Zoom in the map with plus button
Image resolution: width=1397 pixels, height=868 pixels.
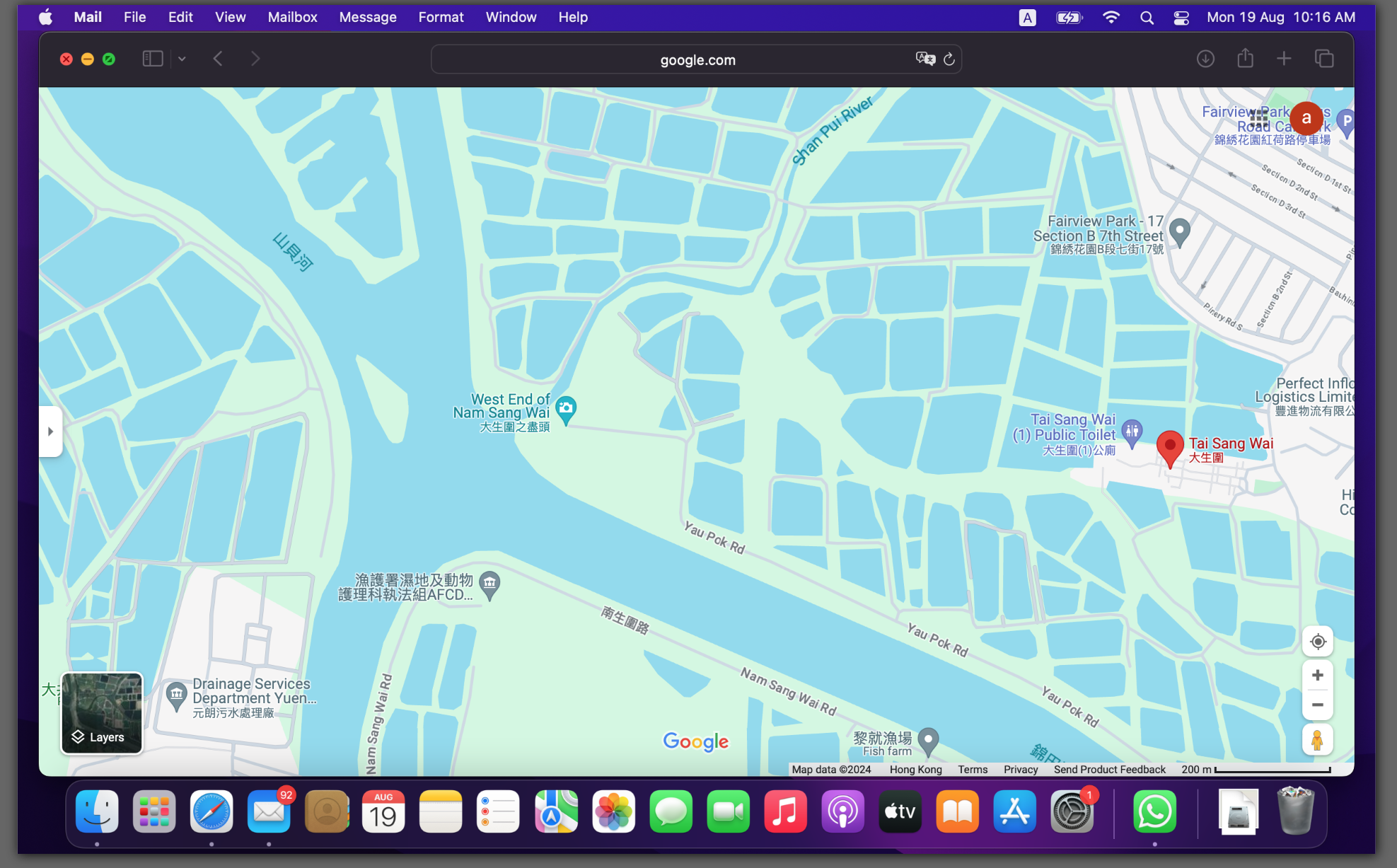point(1317,676)
